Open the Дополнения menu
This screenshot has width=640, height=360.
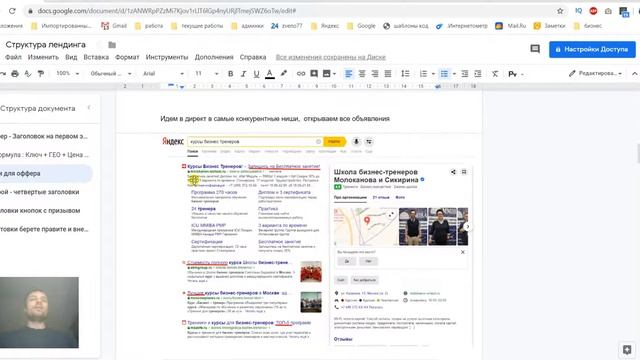(214, 57)
